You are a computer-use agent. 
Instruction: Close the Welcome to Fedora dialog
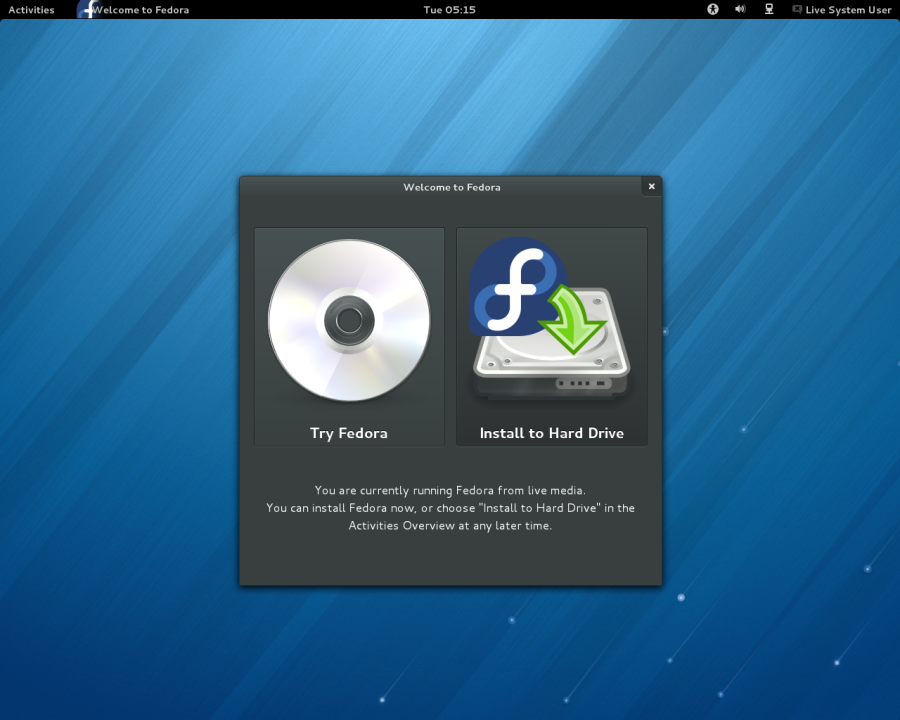pos(651,186)
